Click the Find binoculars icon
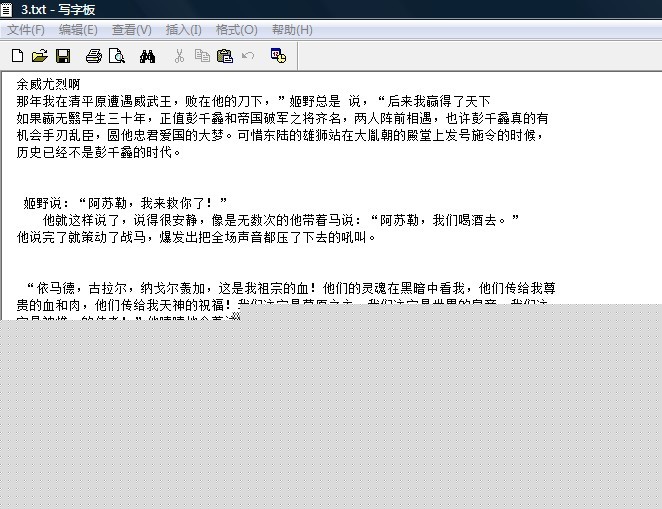This screenshot has width=662, height=509. tap(147, 56)
